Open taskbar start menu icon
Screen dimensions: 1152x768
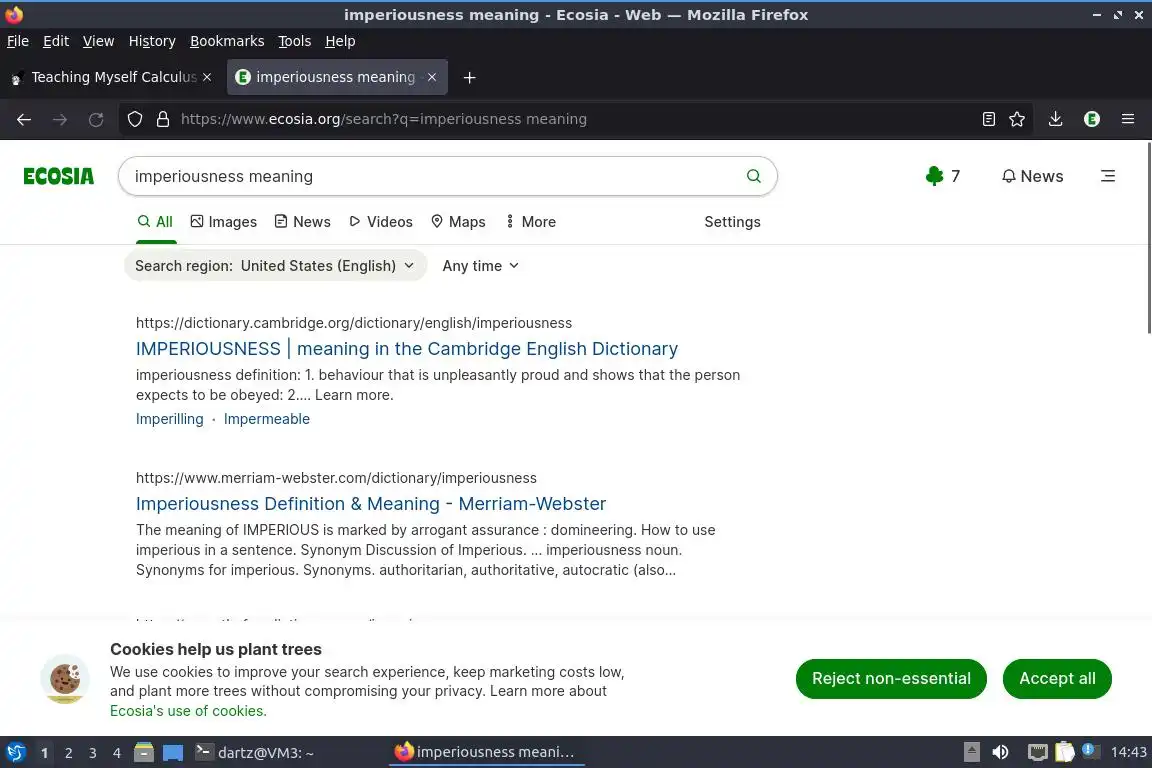[15, 752]
